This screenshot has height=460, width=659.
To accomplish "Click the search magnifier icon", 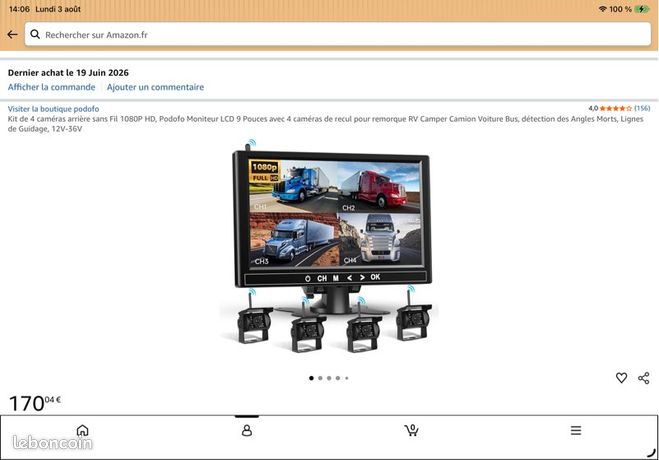I will (x=35, y=34).
